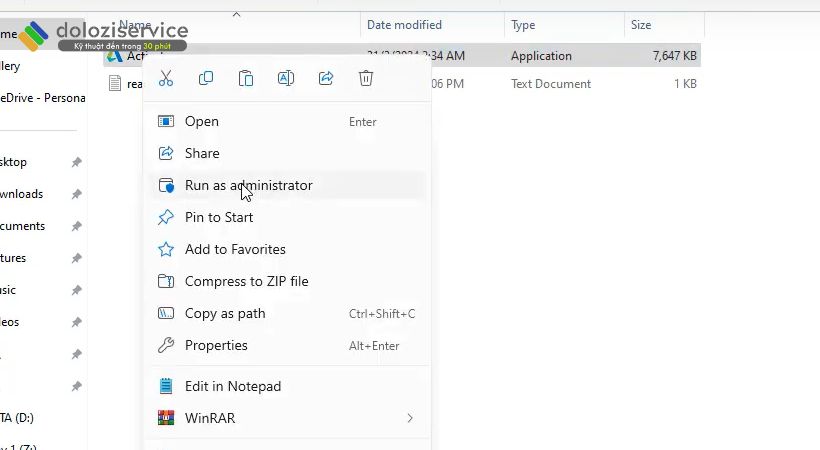Click the star icon beside Add to Favorites

(166, 249)
